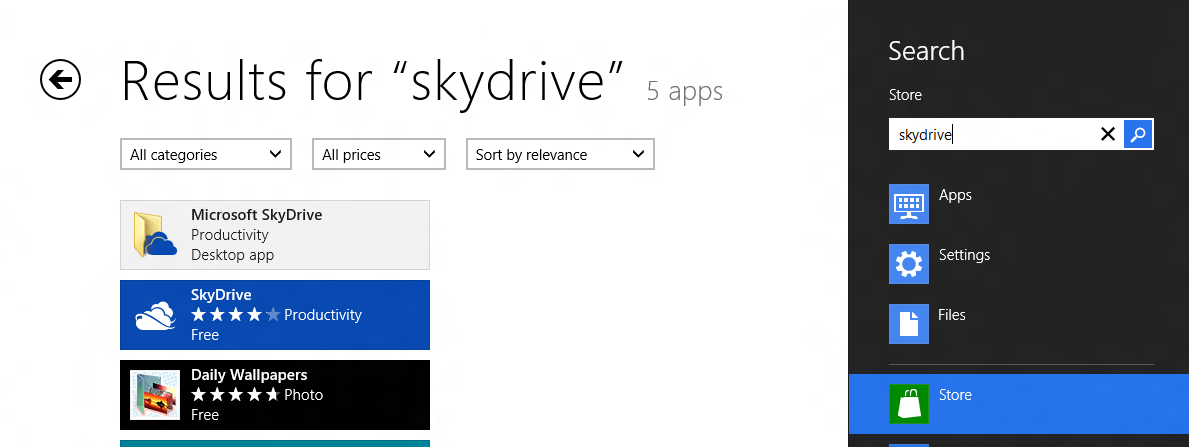Clear the search box with X
Image resolution: width=1190 pixels, height=447 pixels.
click(x=1107, y=134)
